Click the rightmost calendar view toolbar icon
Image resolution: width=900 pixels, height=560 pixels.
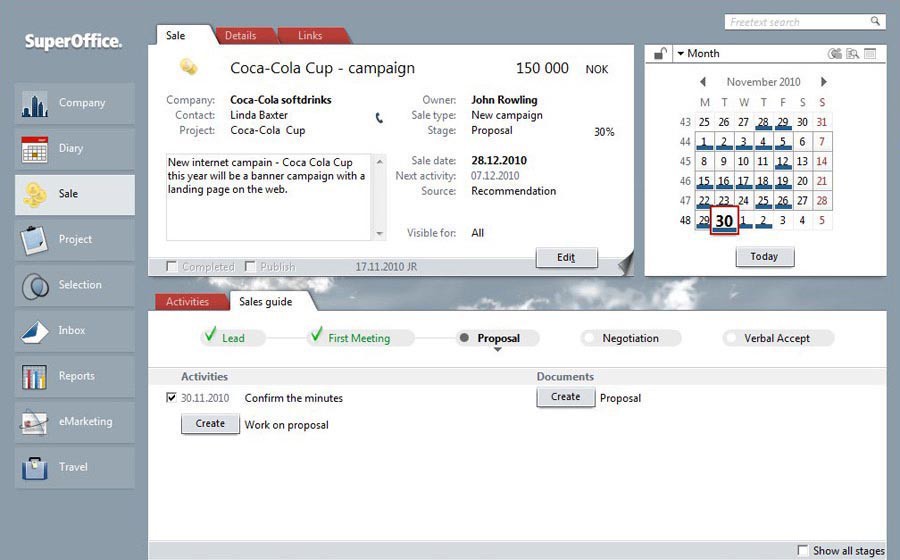click(870, 53)
